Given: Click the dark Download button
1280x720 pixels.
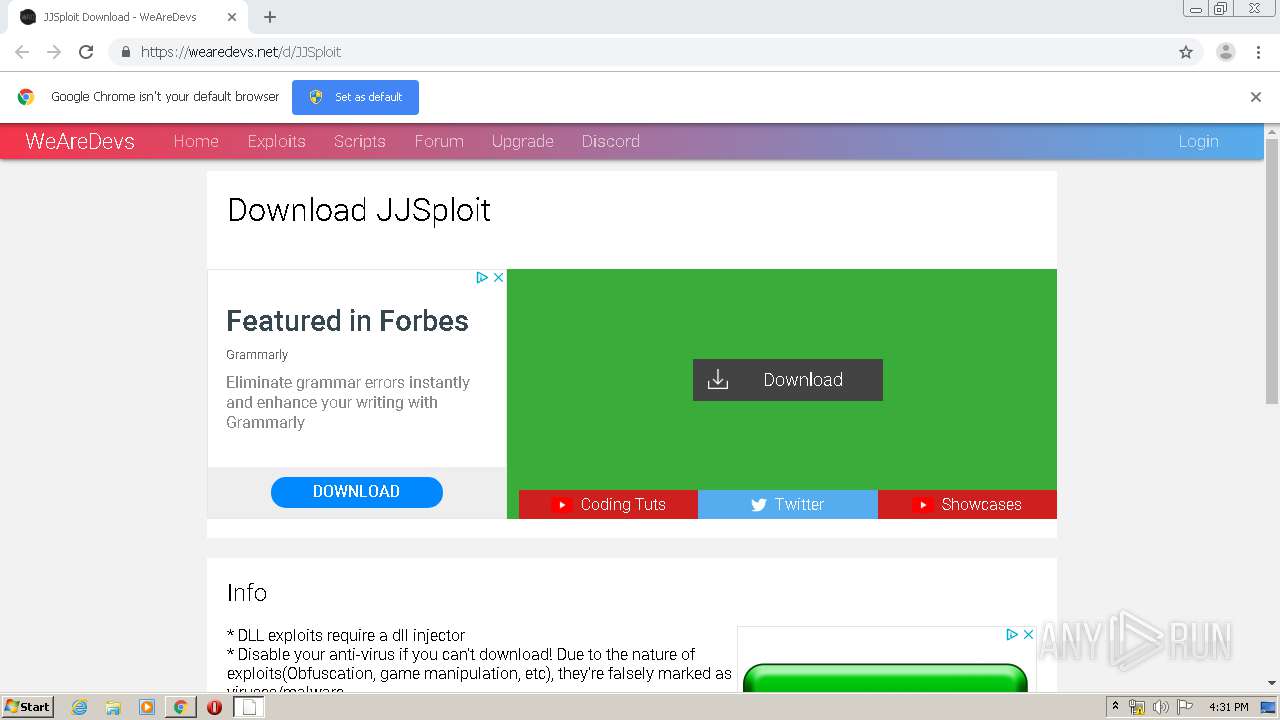Looking at the screenshot, I should (788, 380).
